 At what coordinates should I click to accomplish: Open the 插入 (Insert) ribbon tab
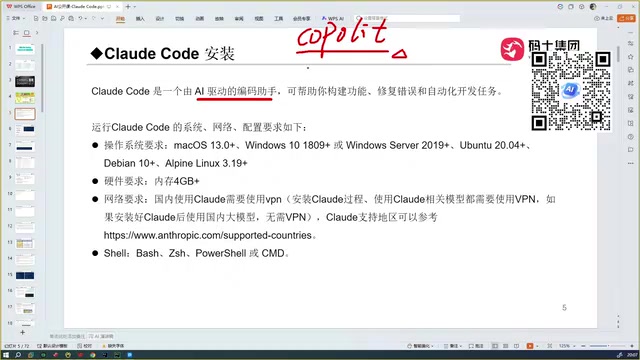click(x=140, y=19)
